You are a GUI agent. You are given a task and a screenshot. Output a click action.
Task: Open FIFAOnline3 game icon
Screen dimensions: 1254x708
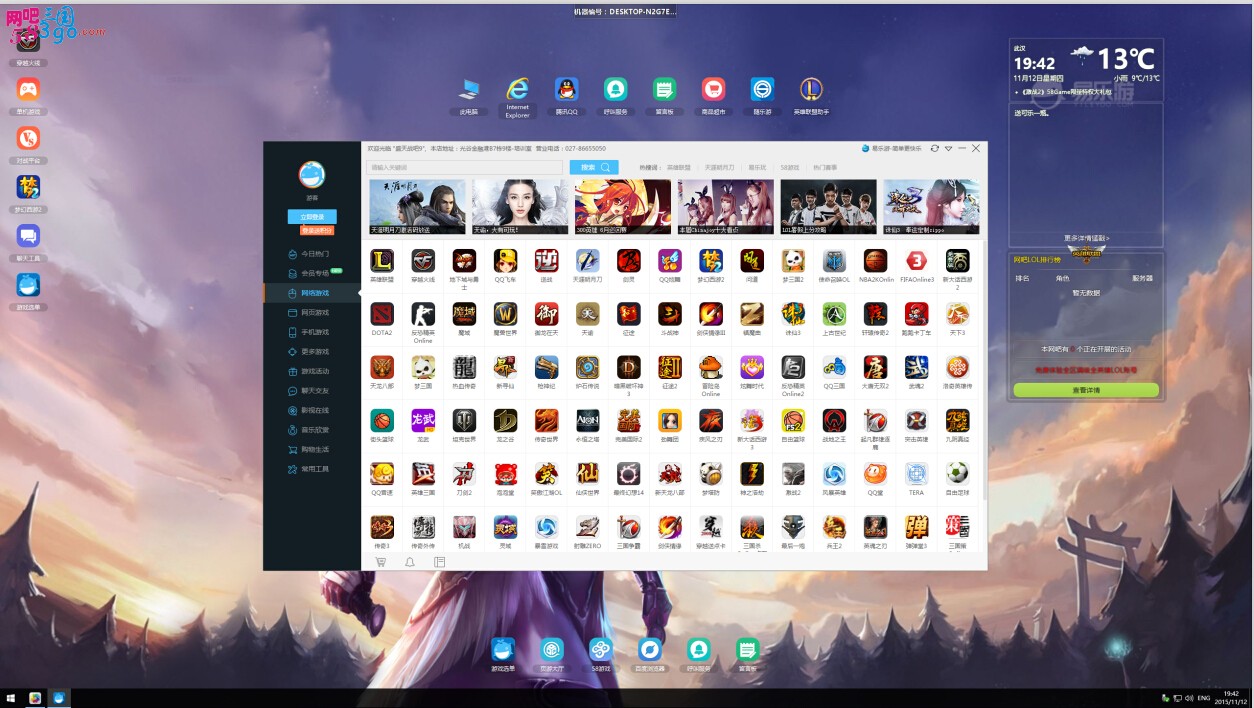pyautogui.click(x=916, y=261)
